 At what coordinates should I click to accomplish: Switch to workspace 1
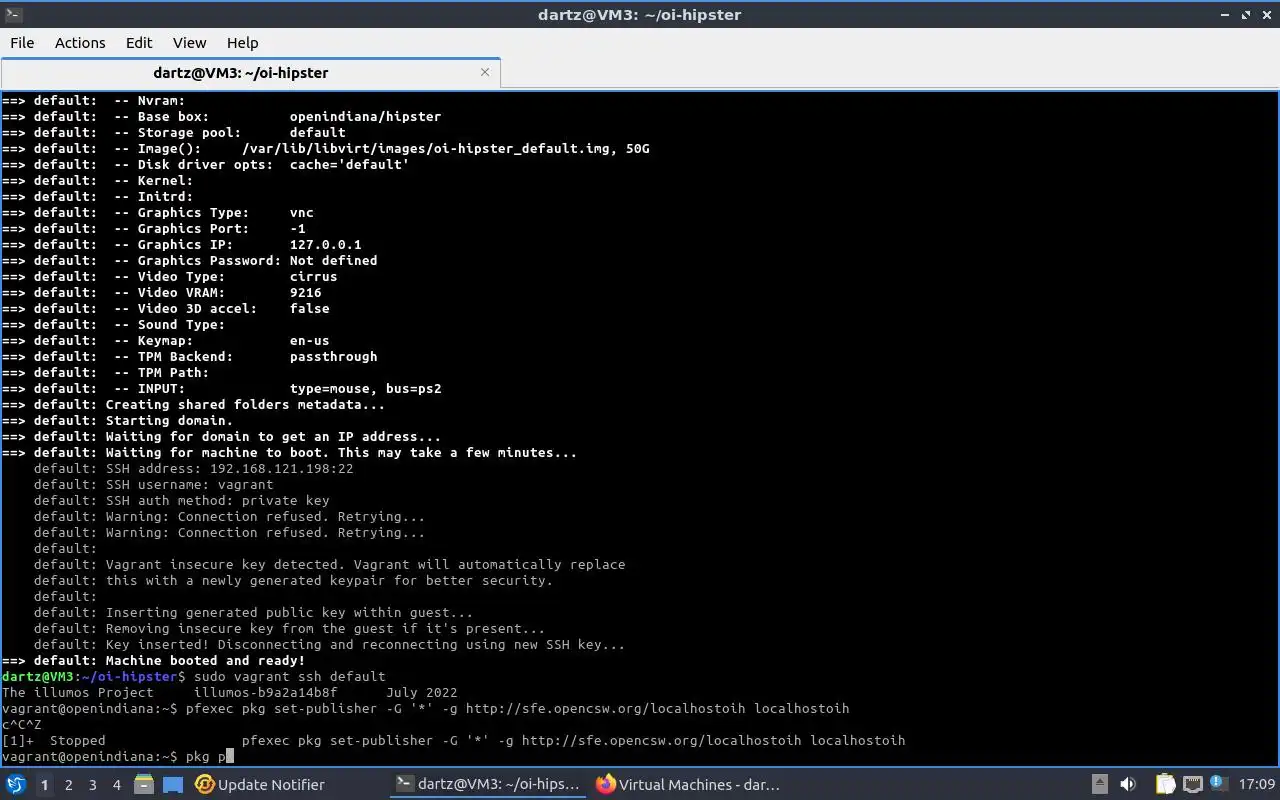44,785
